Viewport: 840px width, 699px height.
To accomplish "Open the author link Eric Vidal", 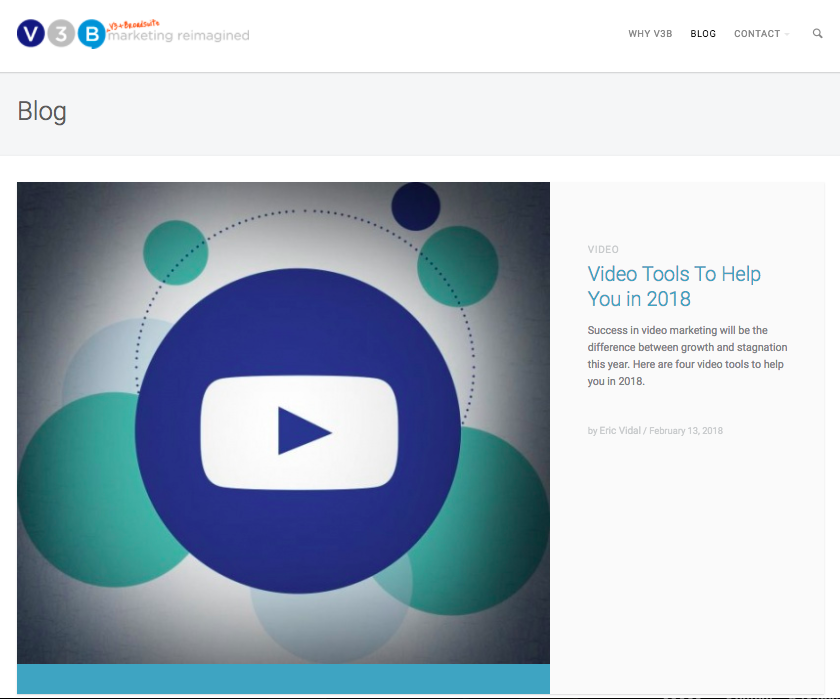I will tap(620, 431).
